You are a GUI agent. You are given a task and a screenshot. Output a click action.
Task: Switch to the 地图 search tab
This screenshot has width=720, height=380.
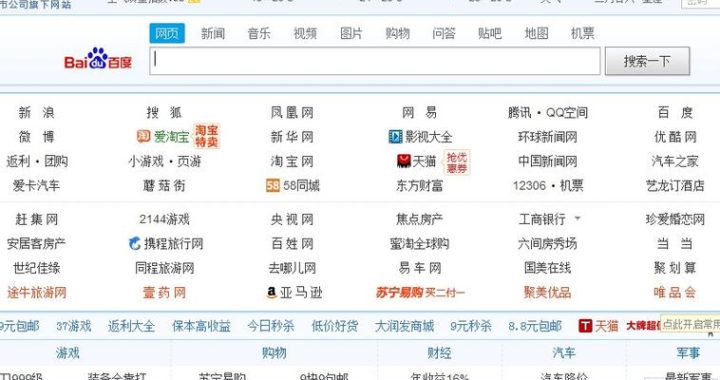click(536, 34)
